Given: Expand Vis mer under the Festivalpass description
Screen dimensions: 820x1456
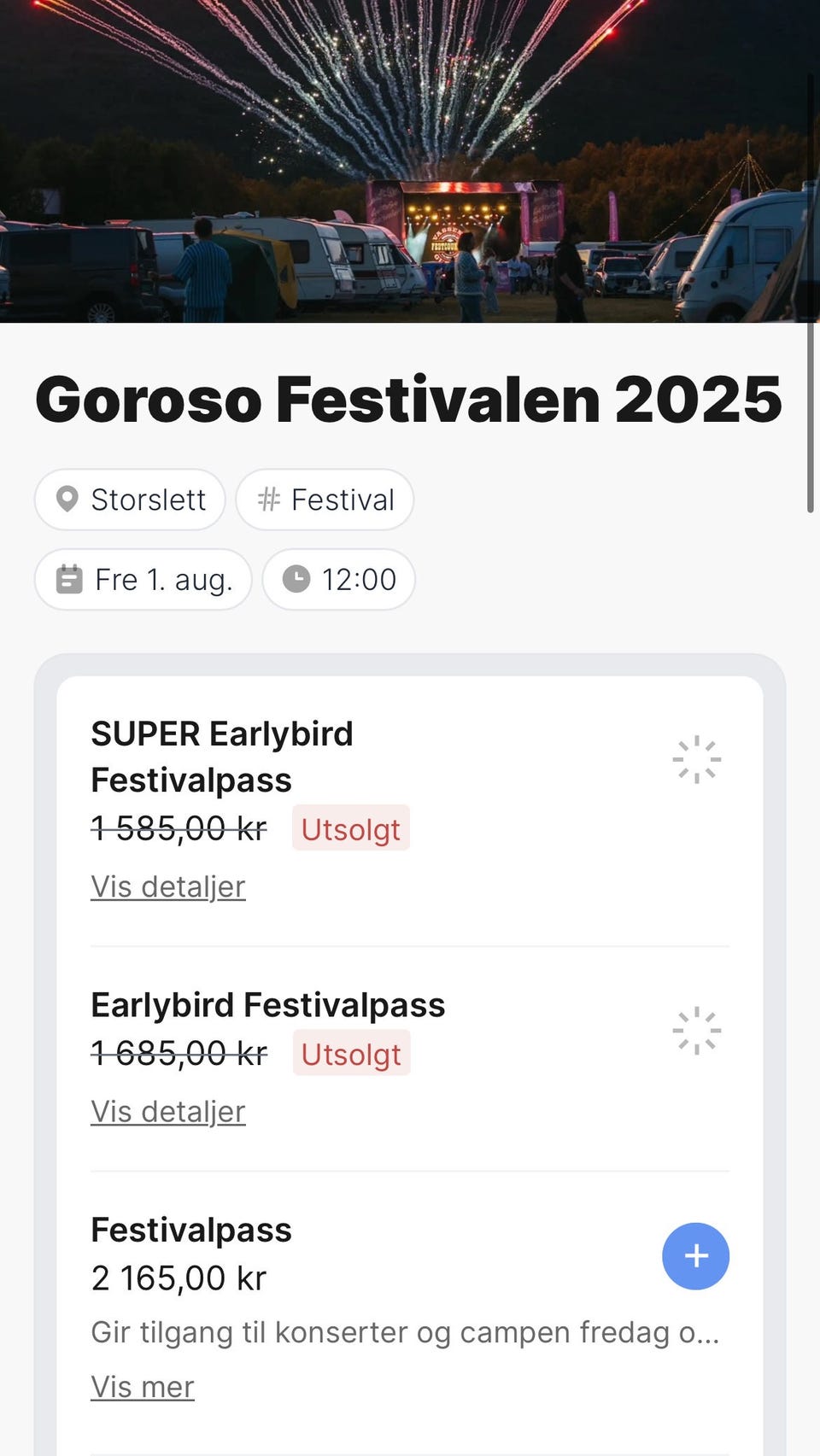Looking at the screenshot, I should click(143, 1386).
